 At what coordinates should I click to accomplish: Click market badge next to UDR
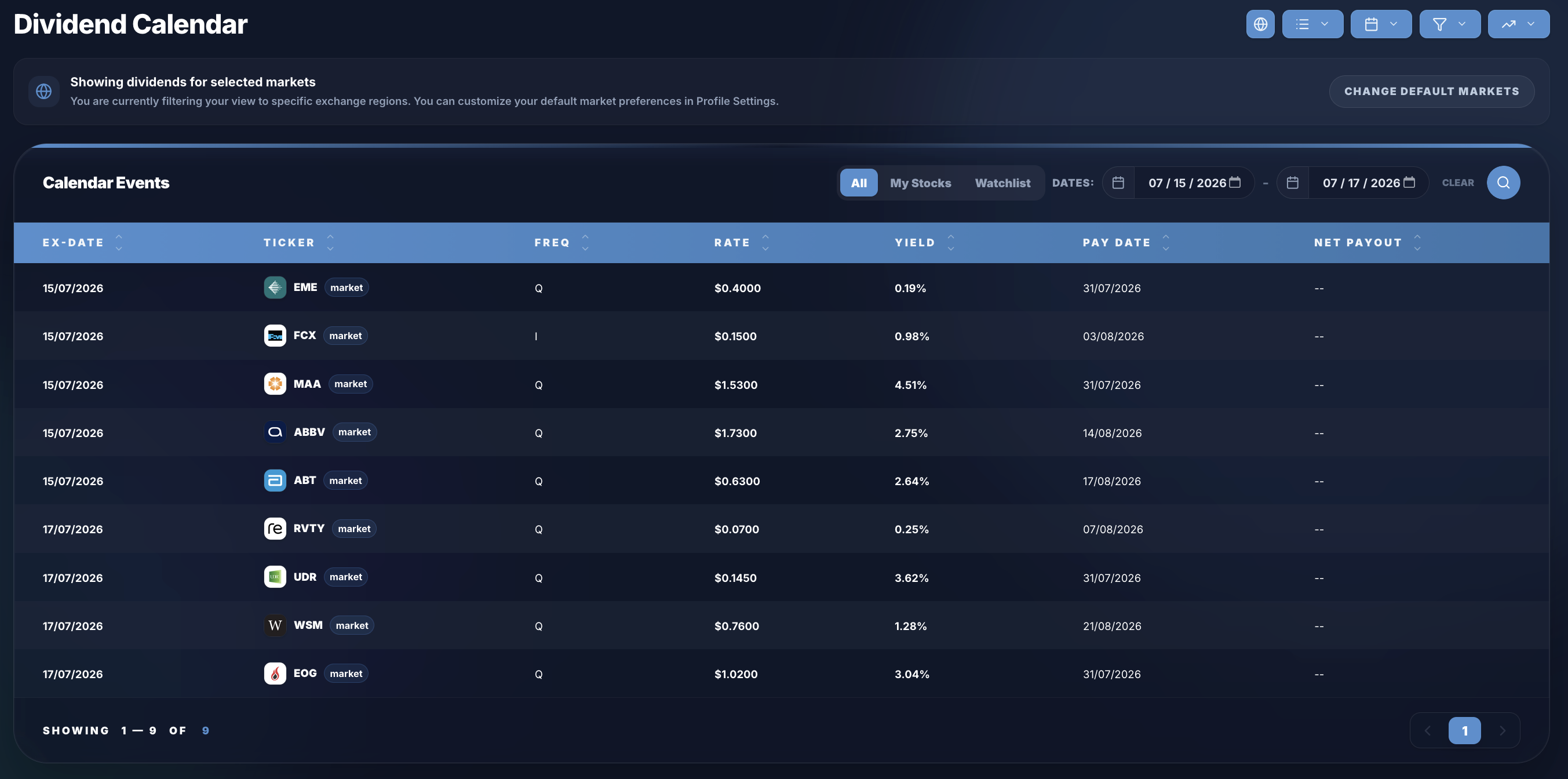pos(346,577)
